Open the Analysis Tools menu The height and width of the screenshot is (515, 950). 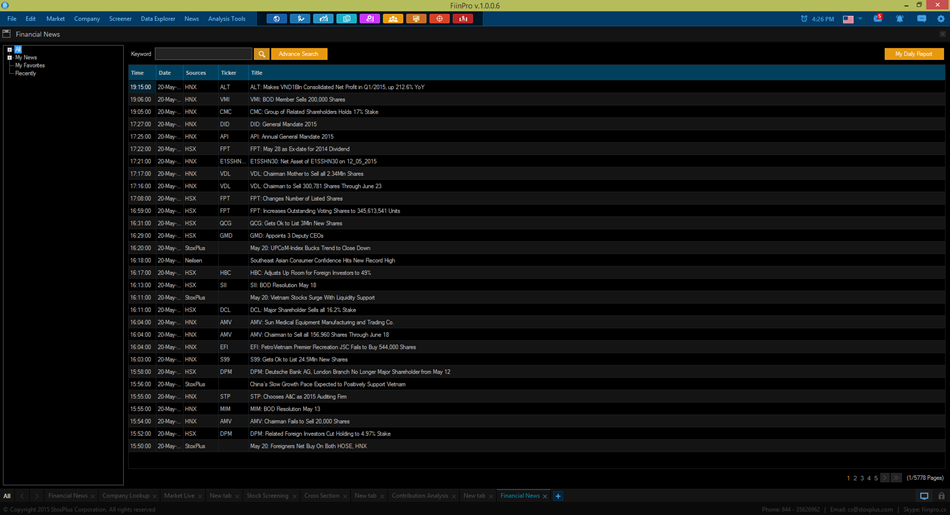click(x=227, y=19)
